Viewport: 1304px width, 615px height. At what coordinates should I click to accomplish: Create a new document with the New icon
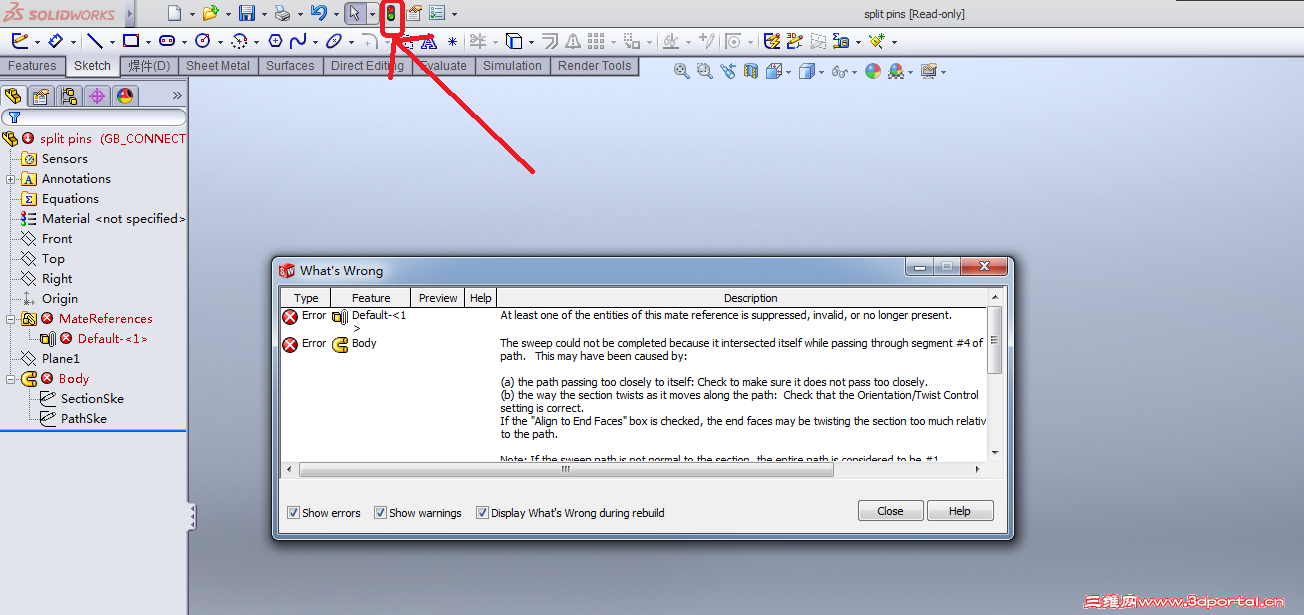tap(175, 14)
